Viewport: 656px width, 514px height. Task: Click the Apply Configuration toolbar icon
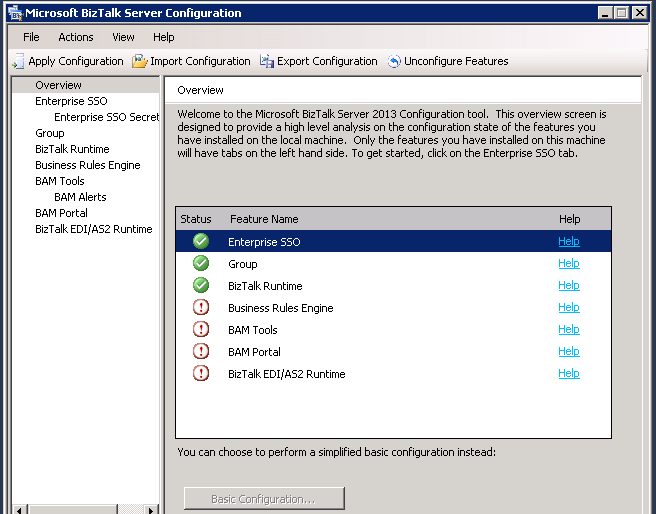coord(18,62)
